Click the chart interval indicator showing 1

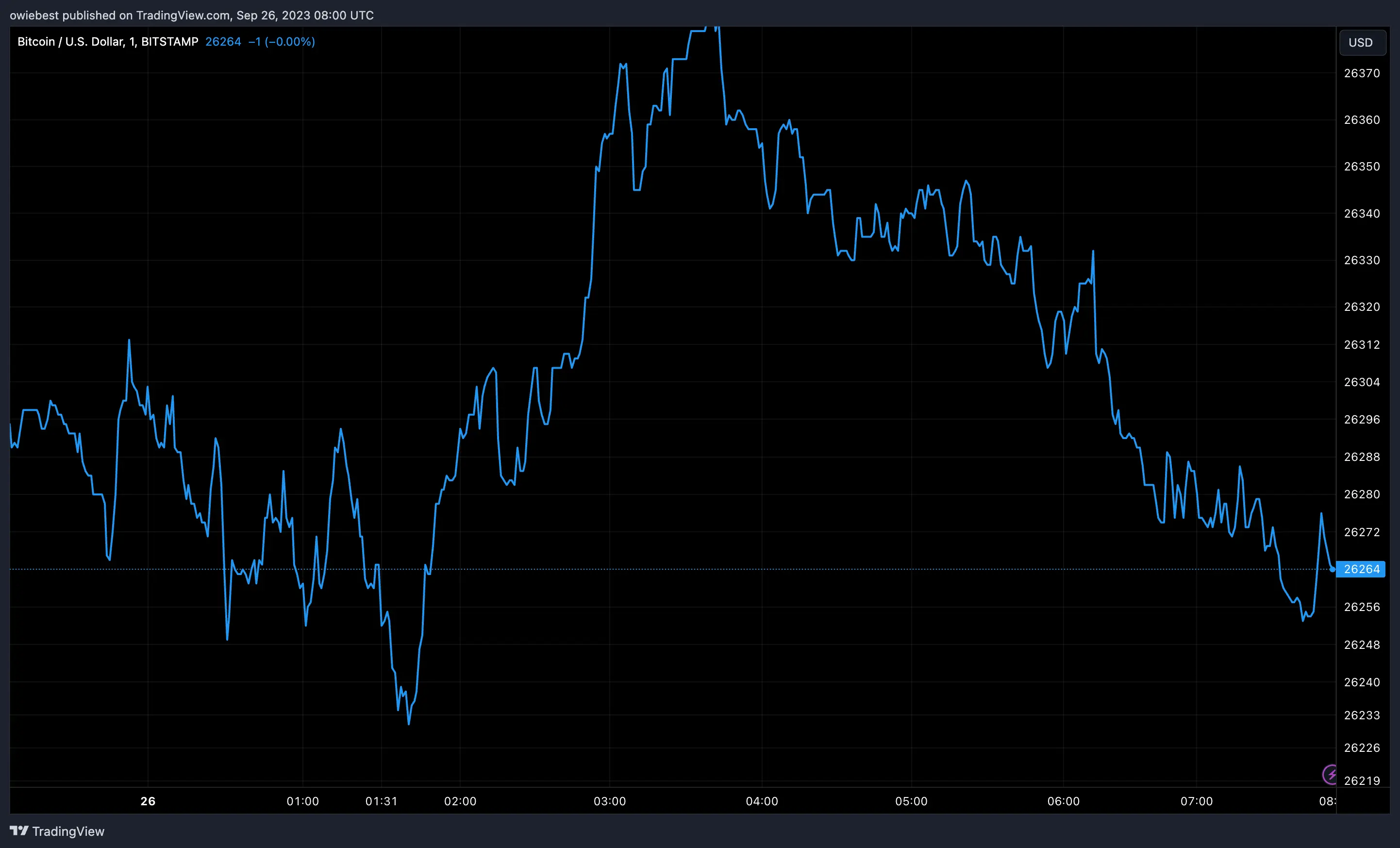(x=132, y=41)
